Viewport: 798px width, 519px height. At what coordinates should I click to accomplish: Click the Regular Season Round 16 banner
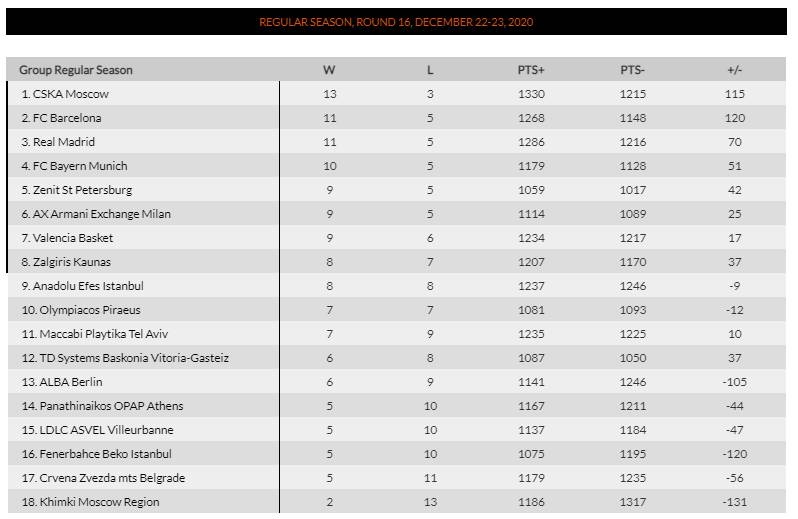coord(396,22)
